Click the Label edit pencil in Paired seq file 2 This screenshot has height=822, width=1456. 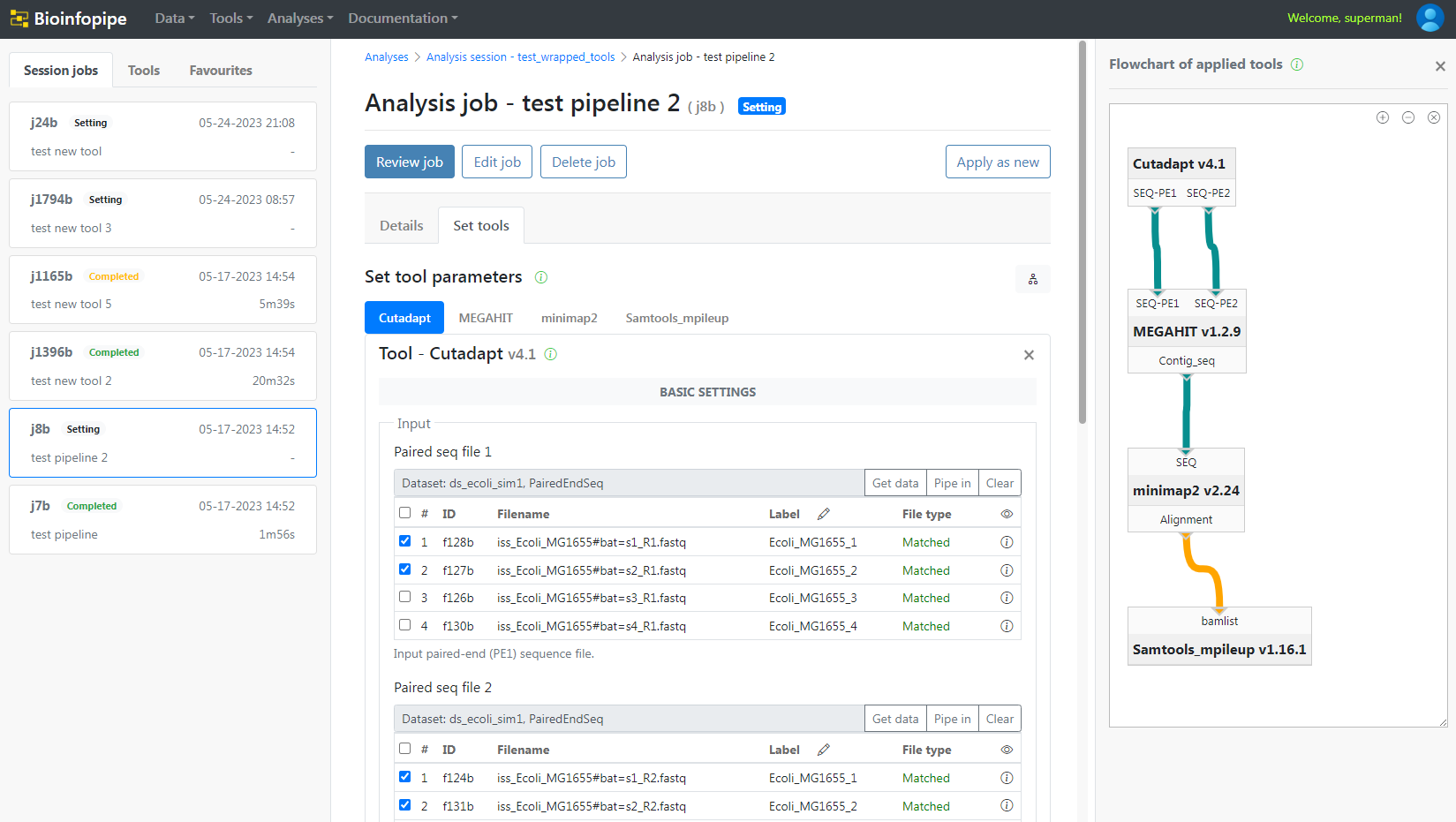click(824, 750)
